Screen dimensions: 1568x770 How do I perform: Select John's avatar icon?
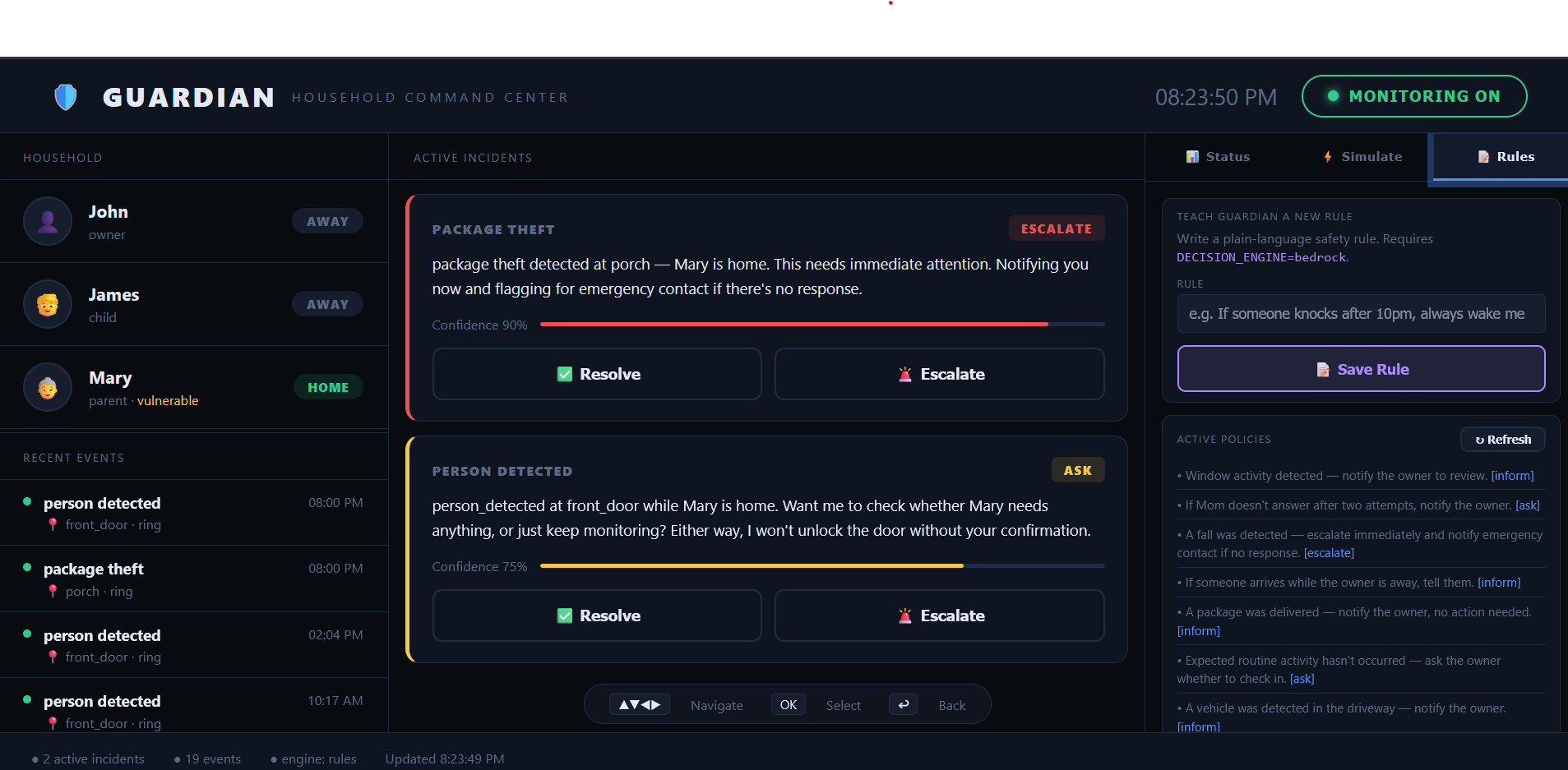pyautogui.click(x=48, y=221)
